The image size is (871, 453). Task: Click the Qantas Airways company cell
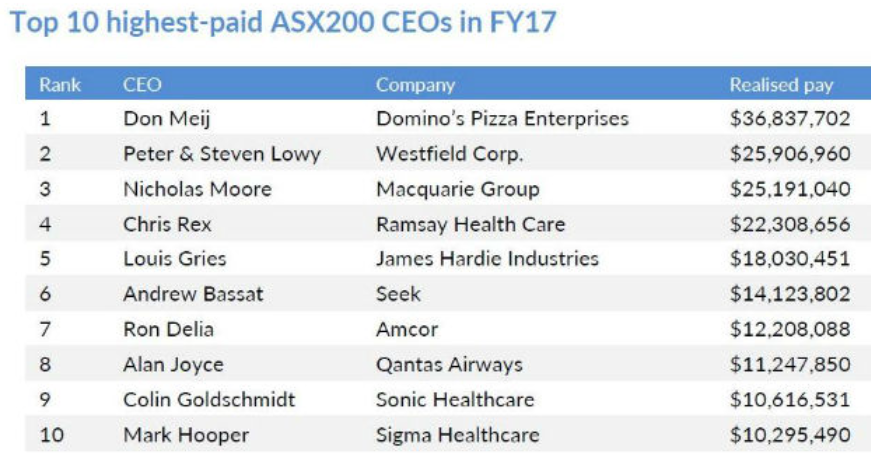(449, 365)
